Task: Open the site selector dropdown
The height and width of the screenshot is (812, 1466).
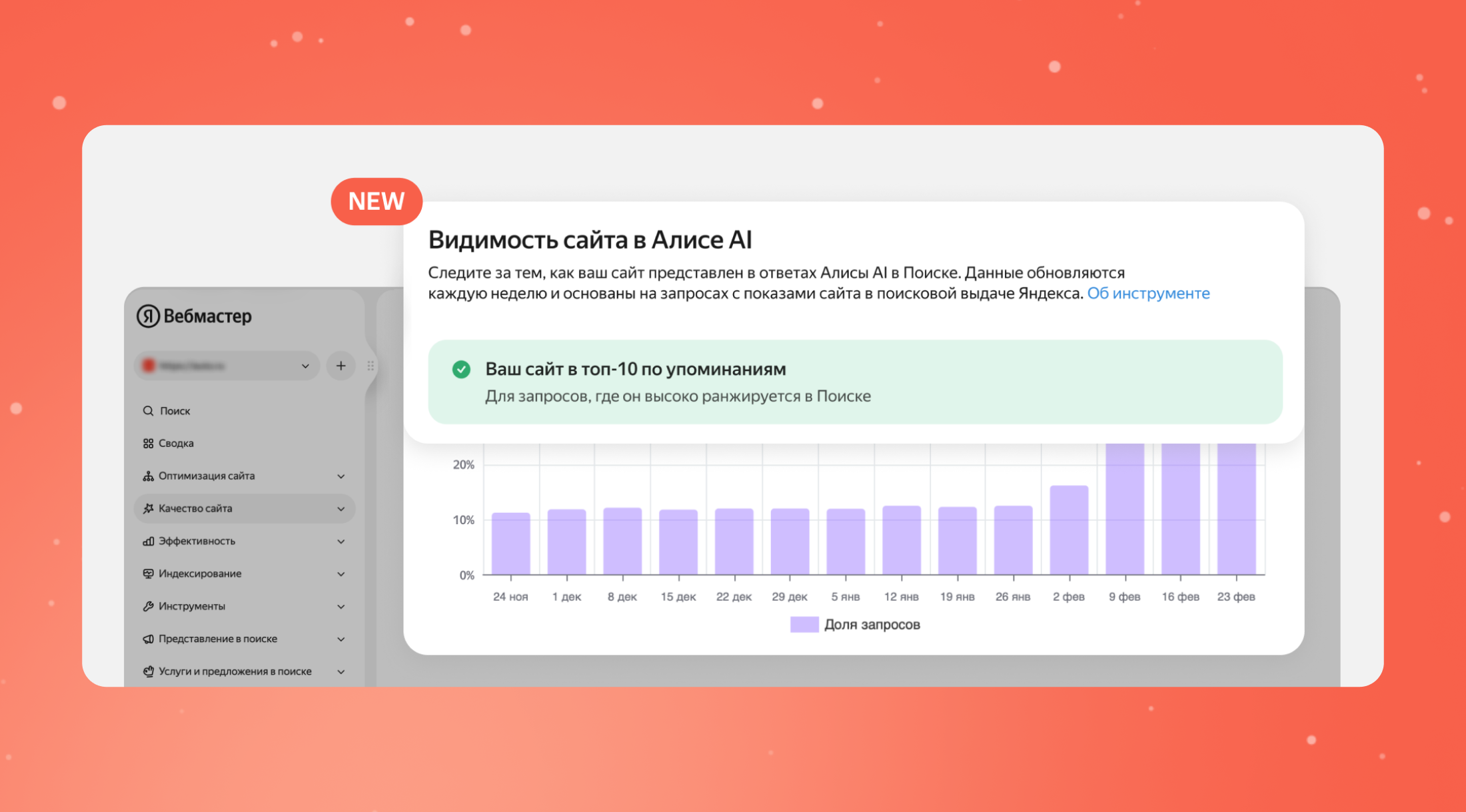Action: pyautogui.click(x=227, y=366)
